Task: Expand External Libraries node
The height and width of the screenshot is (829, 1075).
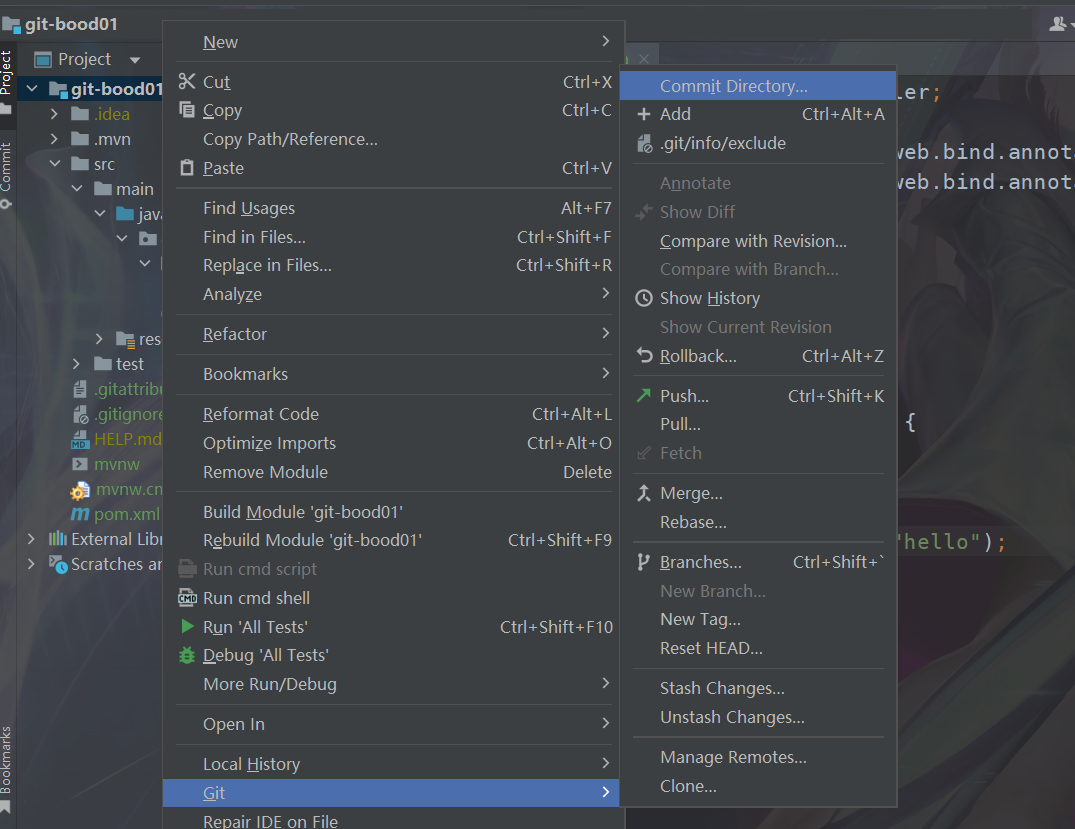Action: 32,539
